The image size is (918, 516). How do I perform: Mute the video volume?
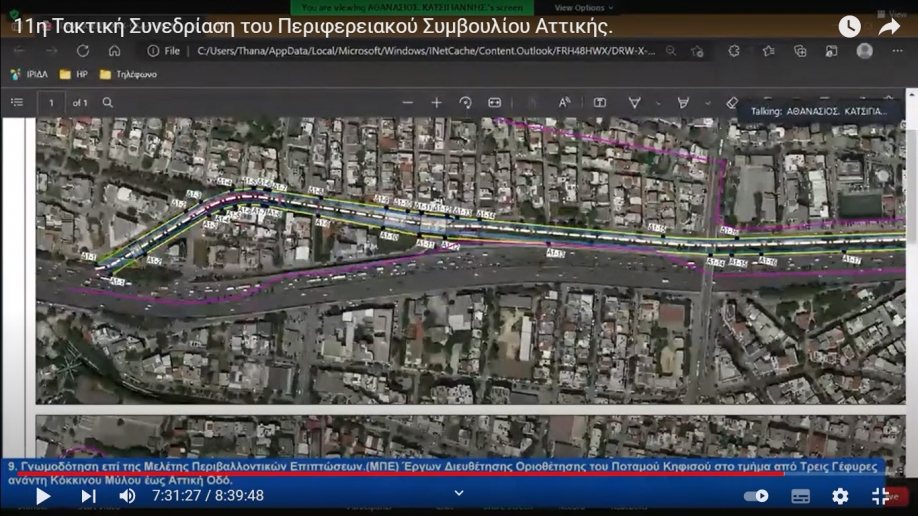coord(127,496)
